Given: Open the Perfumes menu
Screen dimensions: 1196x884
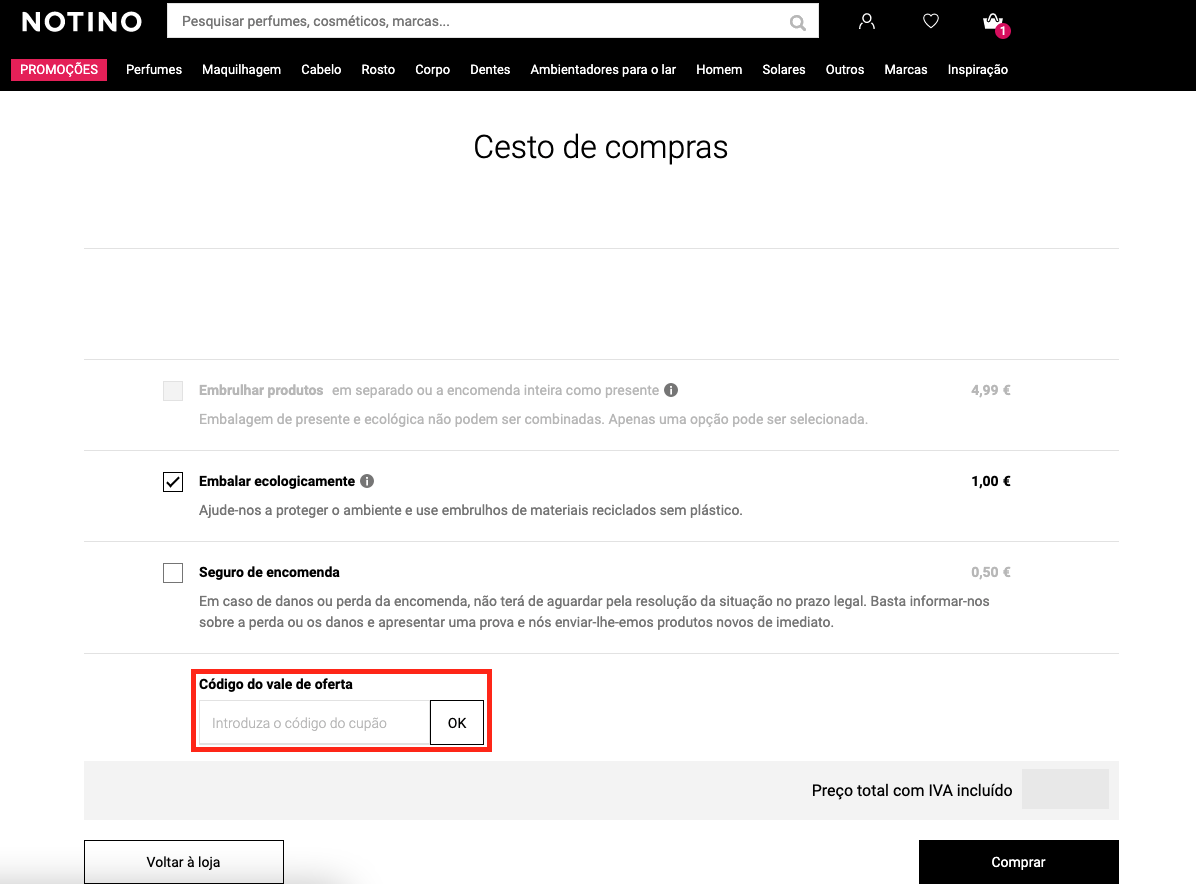Looking at the screenshot, I should pyautogui.click(x=154, y=70).
